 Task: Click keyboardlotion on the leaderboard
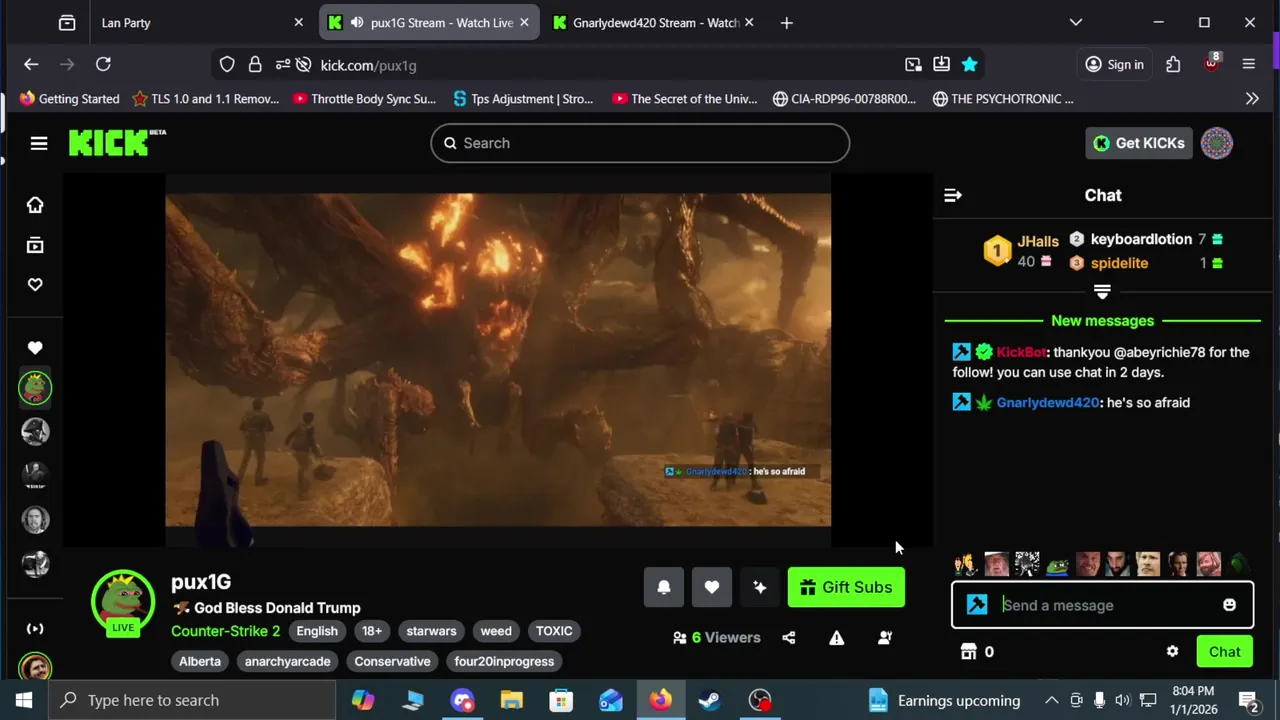pos(1141,239)
